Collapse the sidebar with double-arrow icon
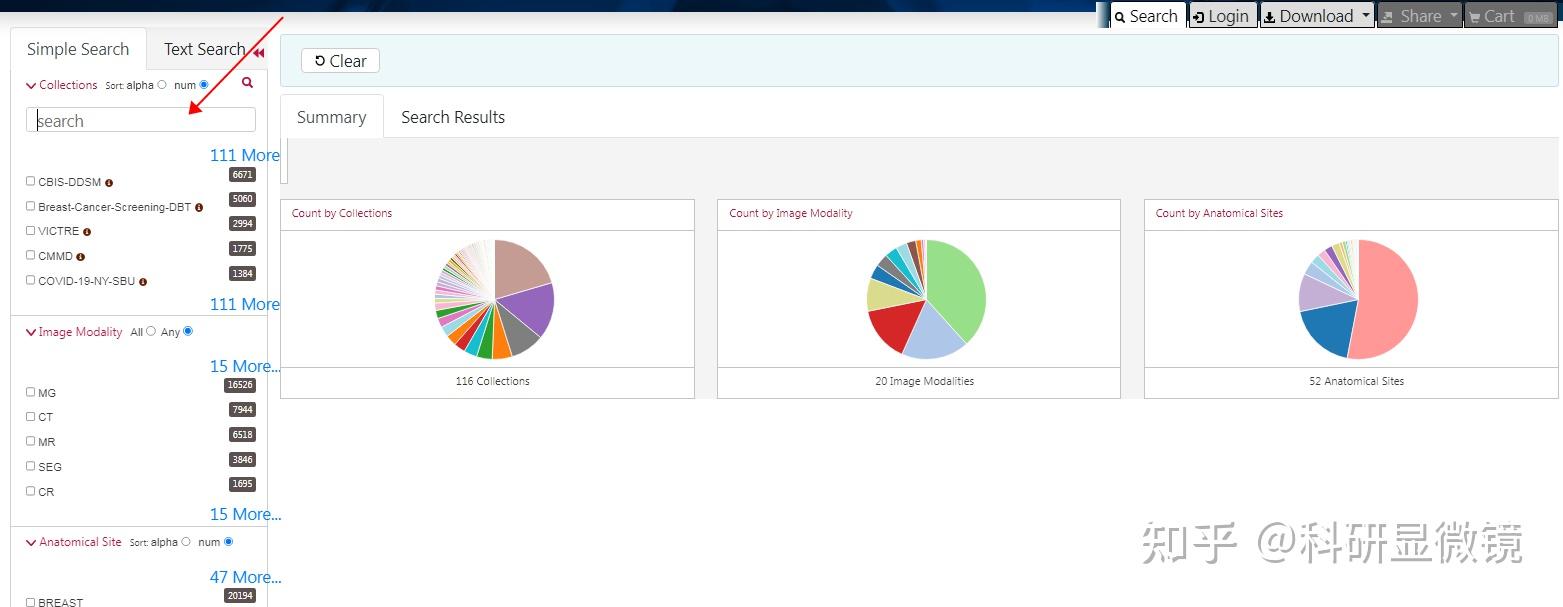 point(259,53)
